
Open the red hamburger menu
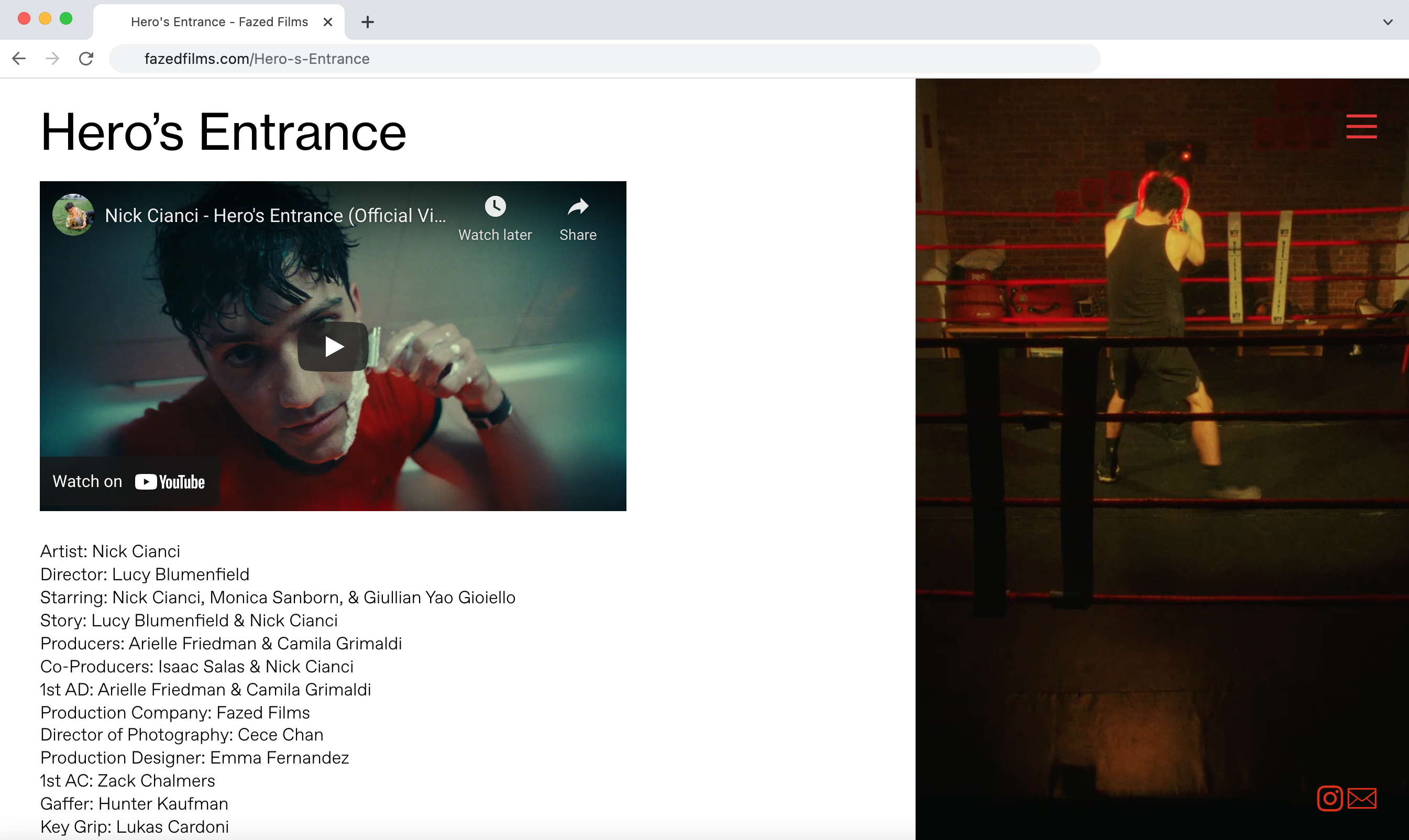[1361, 126]
